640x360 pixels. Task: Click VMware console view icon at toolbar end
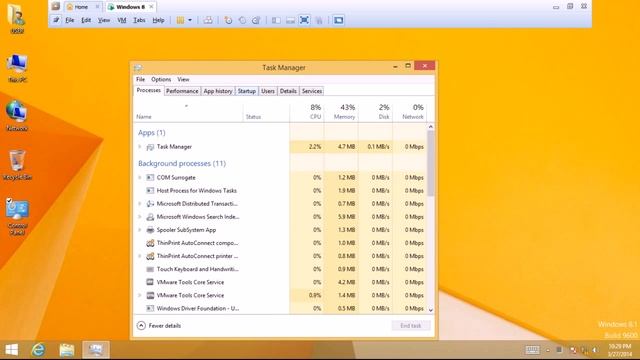[338, 20]
